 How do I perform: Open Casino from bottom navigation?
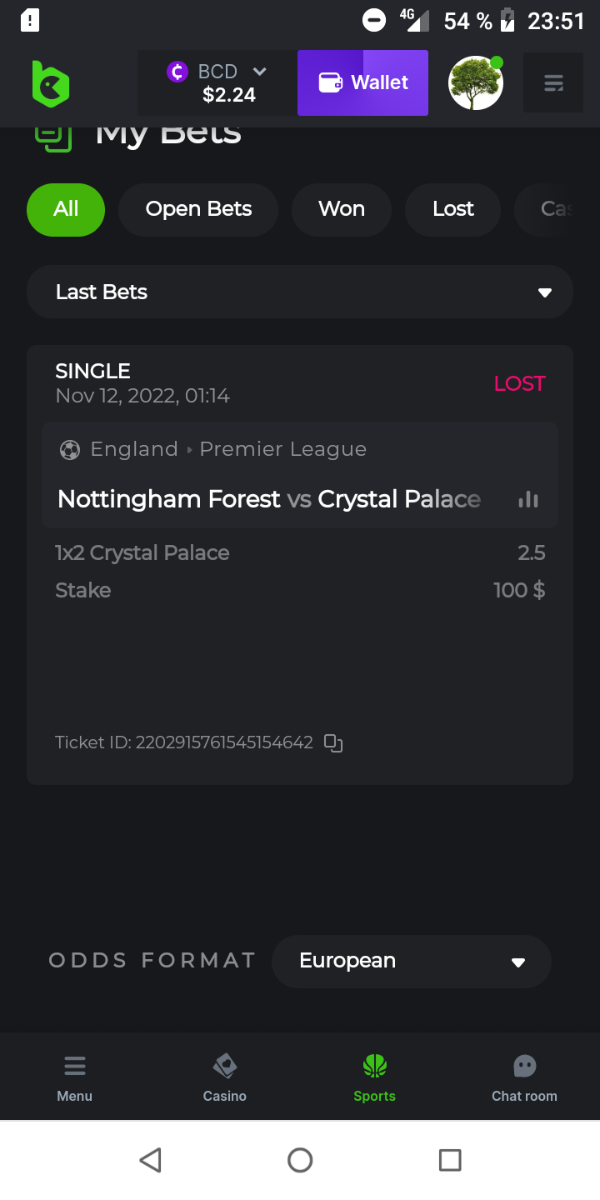point(225,1078)
